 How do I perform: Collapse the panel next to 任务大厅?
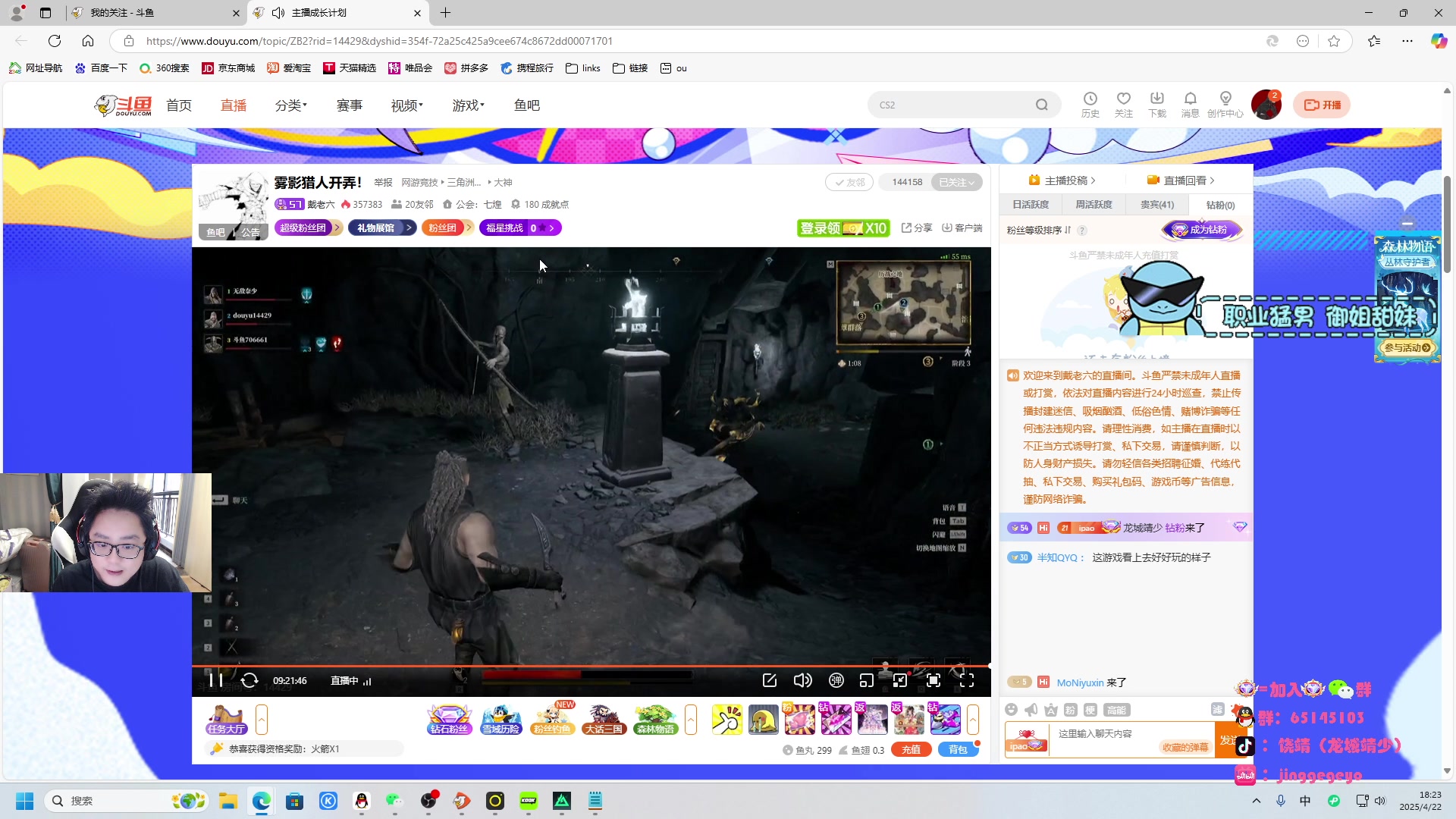point(262,719)
